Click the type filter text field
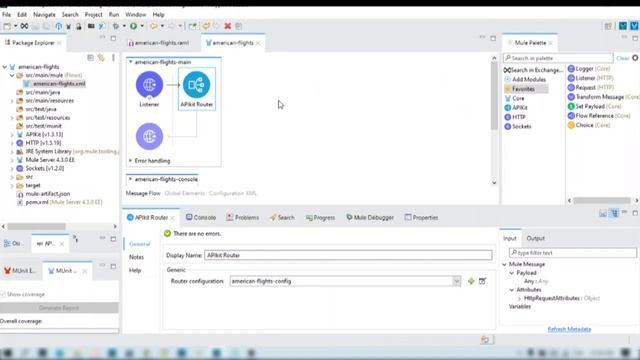The width and height of the screenshot is (640, 360). 573,253
